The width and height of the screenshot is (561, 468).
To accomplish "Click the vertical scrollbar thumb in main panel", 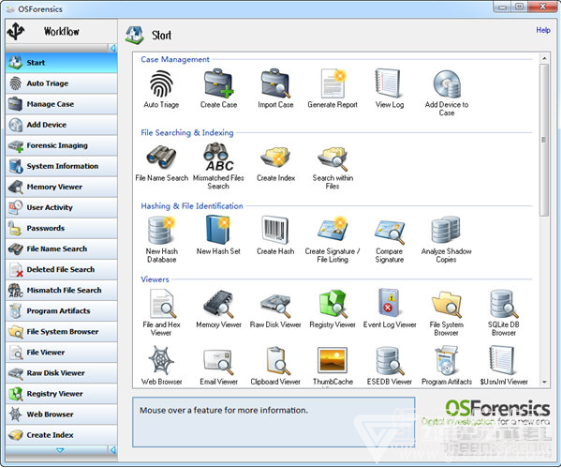I will click(x=544, y=140).
